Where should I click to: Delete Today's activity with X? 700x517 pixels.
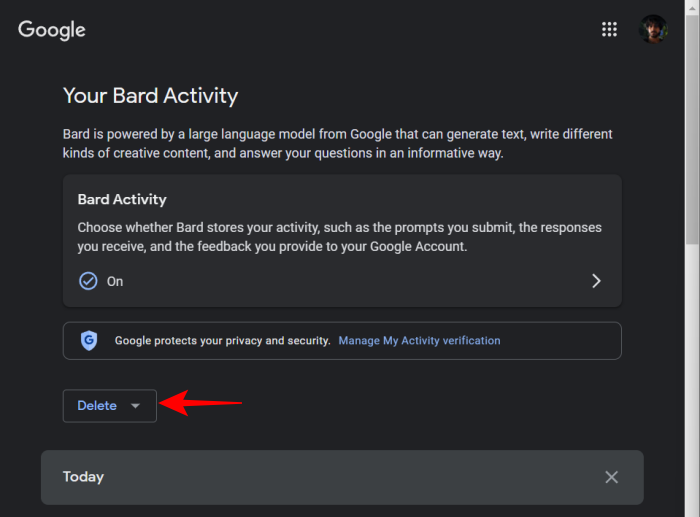click(x=611, y=477)
